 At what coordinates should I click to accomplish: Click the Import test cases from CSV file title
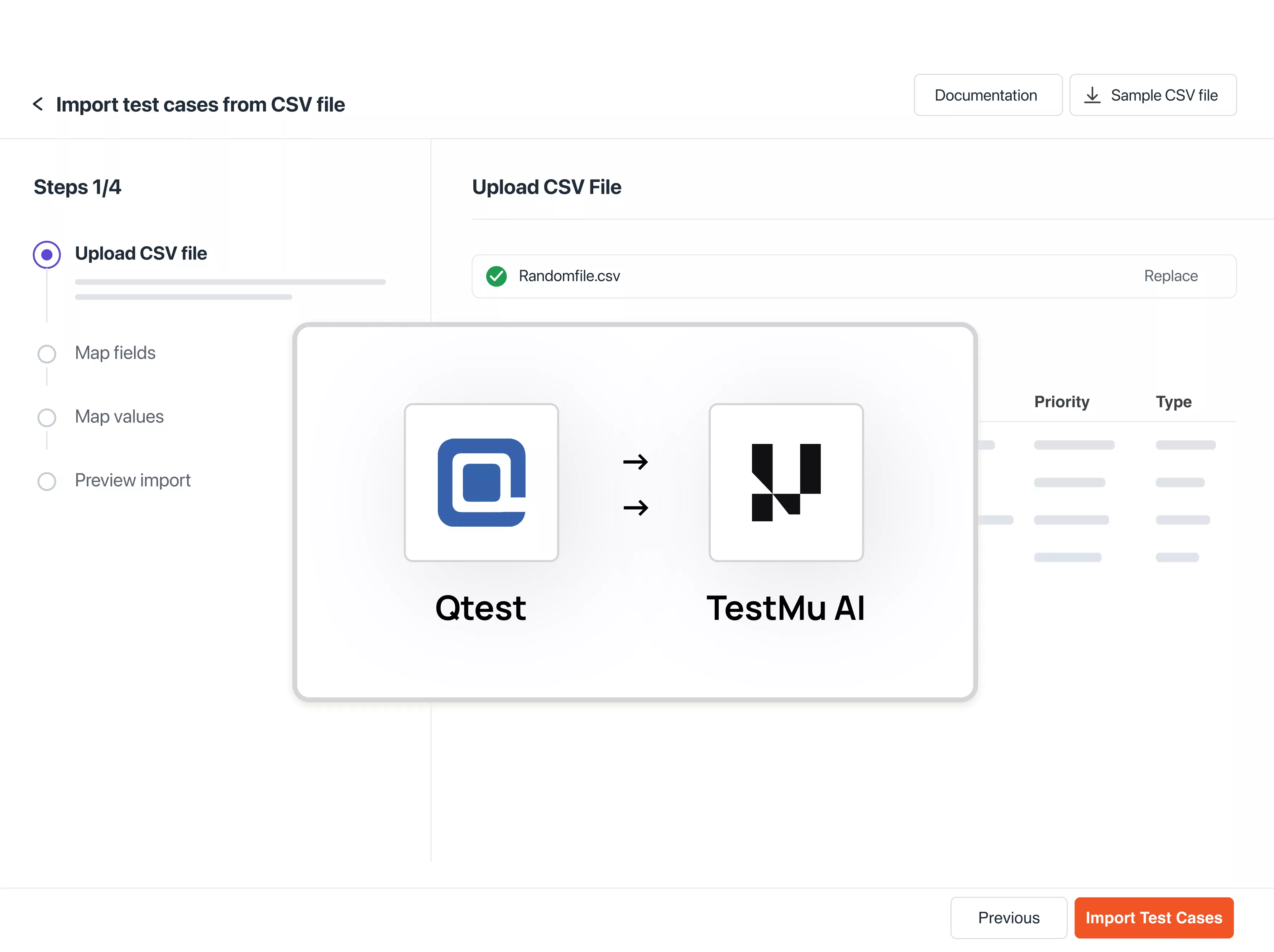[200, 105]
